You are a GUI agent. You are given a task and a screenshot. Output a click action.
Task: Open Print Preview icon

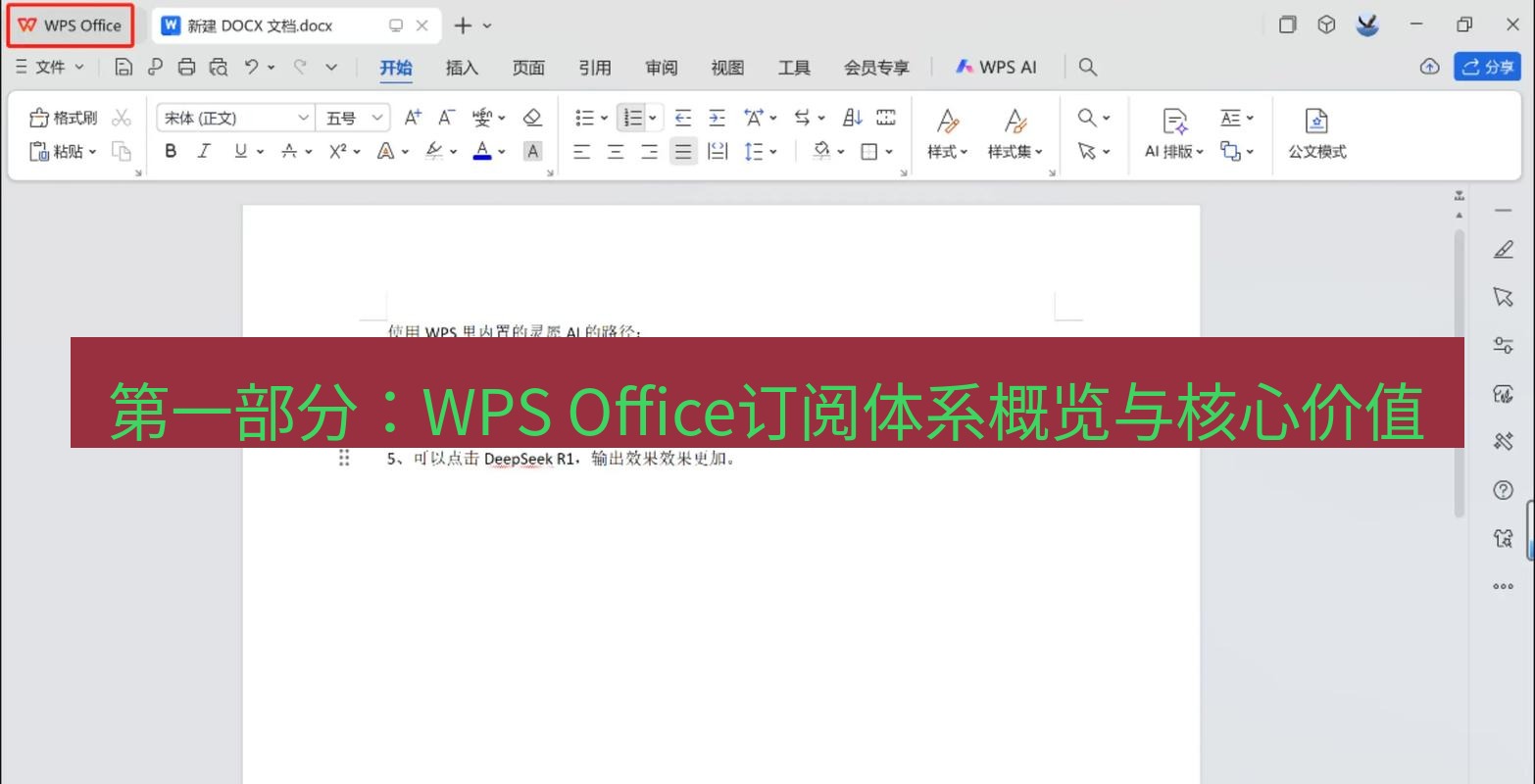tap(219, 67)
